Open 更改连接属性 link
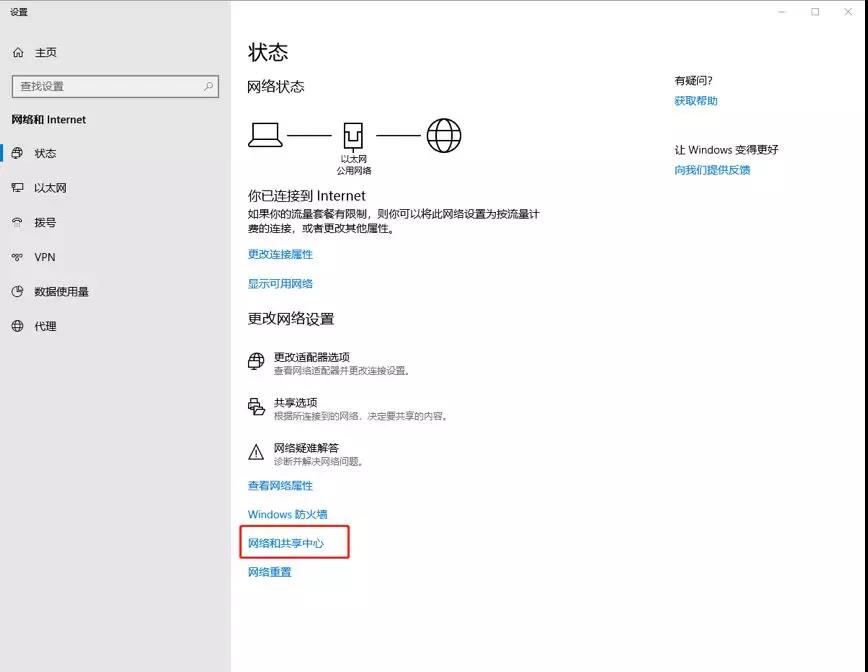868x672 pixels. pyautogui.click(x=281, y=255)
